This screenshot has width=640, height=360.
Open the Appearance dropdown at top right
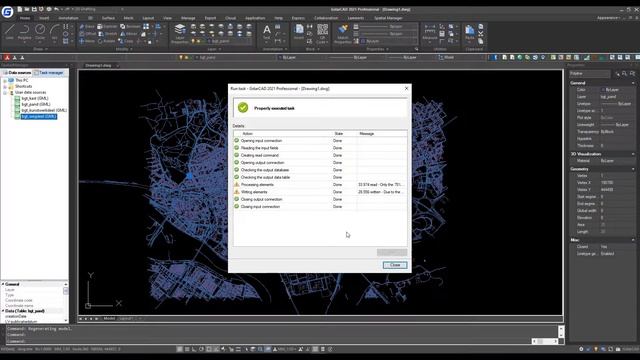click(x=608, y=18)
